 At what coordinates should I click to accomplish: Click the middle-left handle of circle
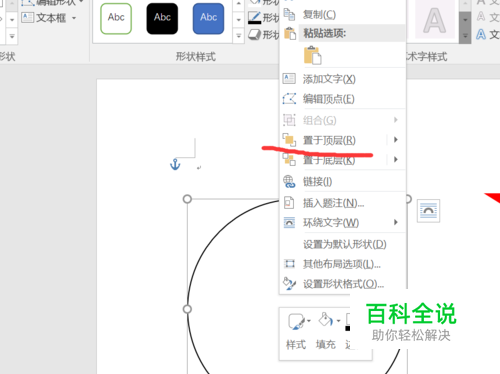(187, 309)
